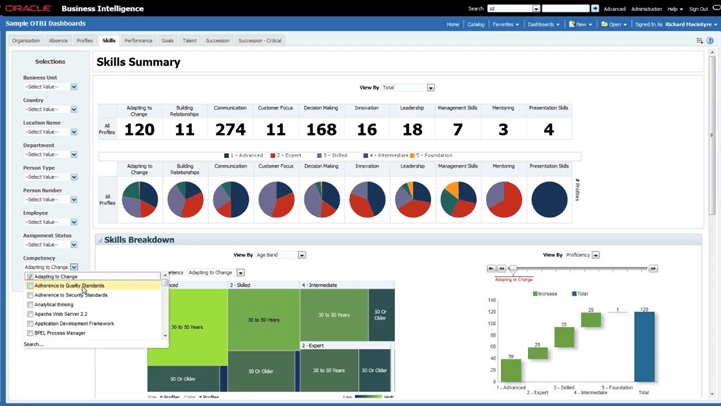Open the View By Age Band dropdown
The width and height of the screenshot is (721, 406).
302,255
